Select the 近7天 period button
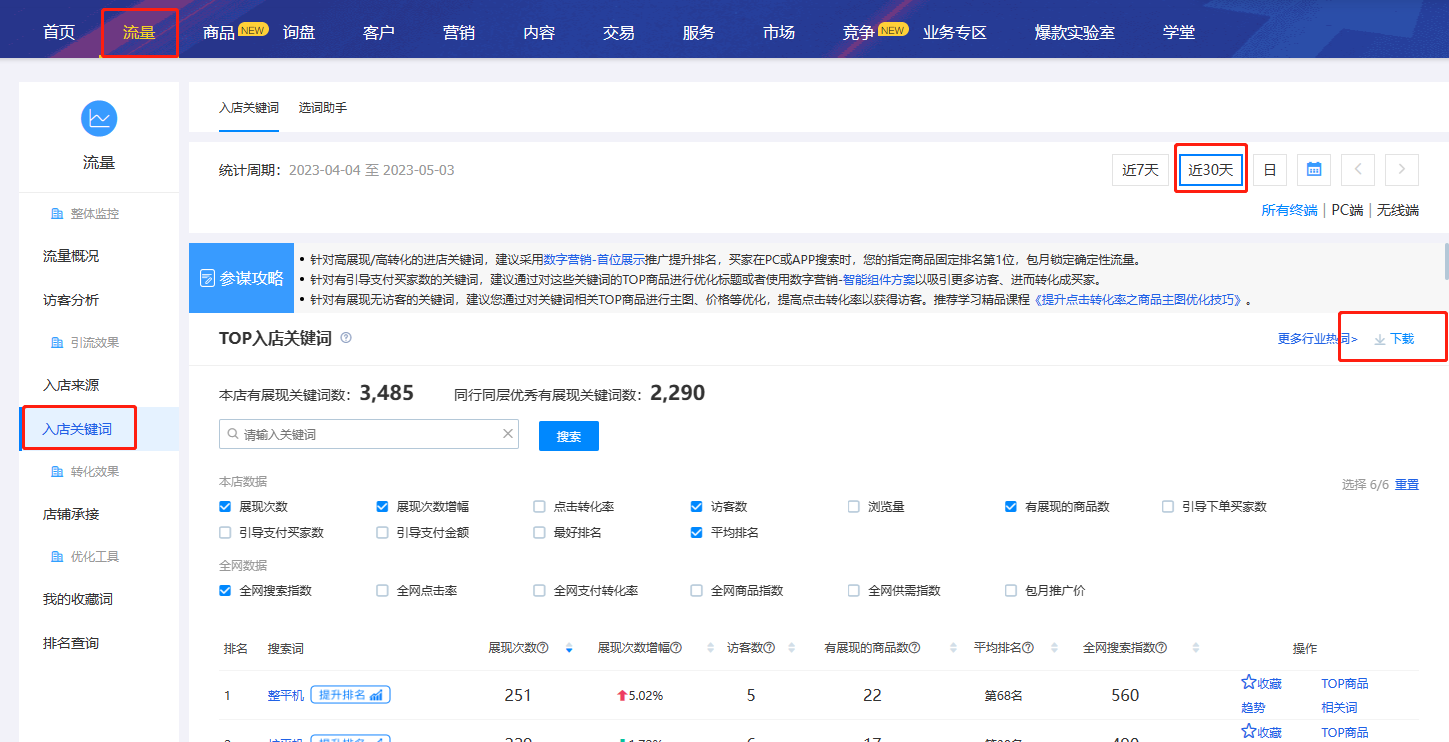Screen dimensions: 1449x742 pos(1140,170)
